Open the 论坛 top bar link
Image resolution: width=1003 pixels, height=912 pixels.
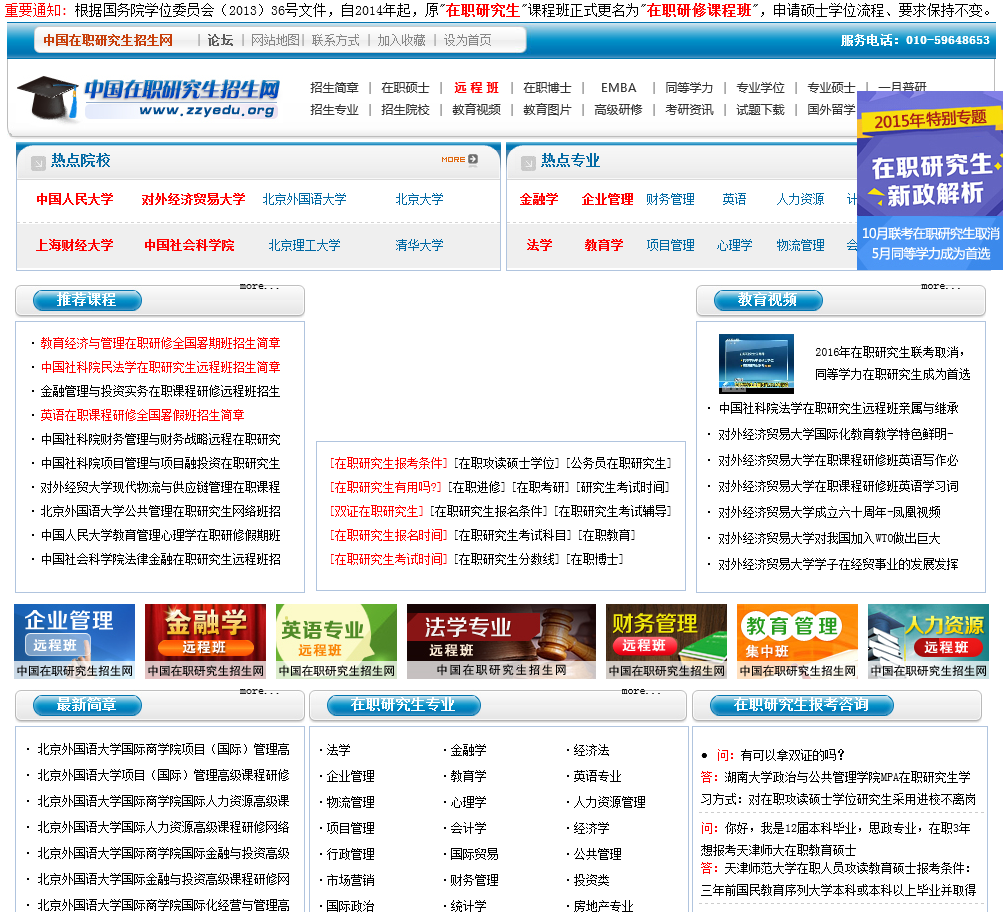pos(220,40)
